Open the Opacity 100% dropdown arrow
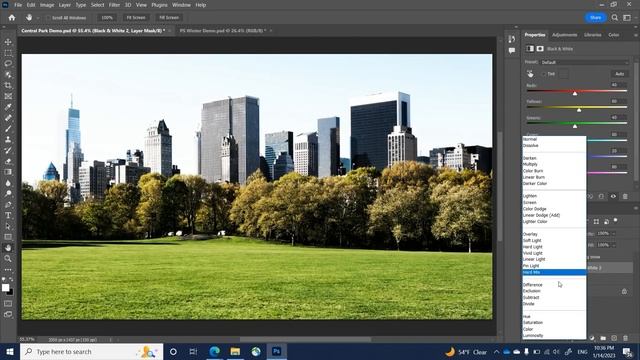The image size is (640, 360). tap(613, 233)
